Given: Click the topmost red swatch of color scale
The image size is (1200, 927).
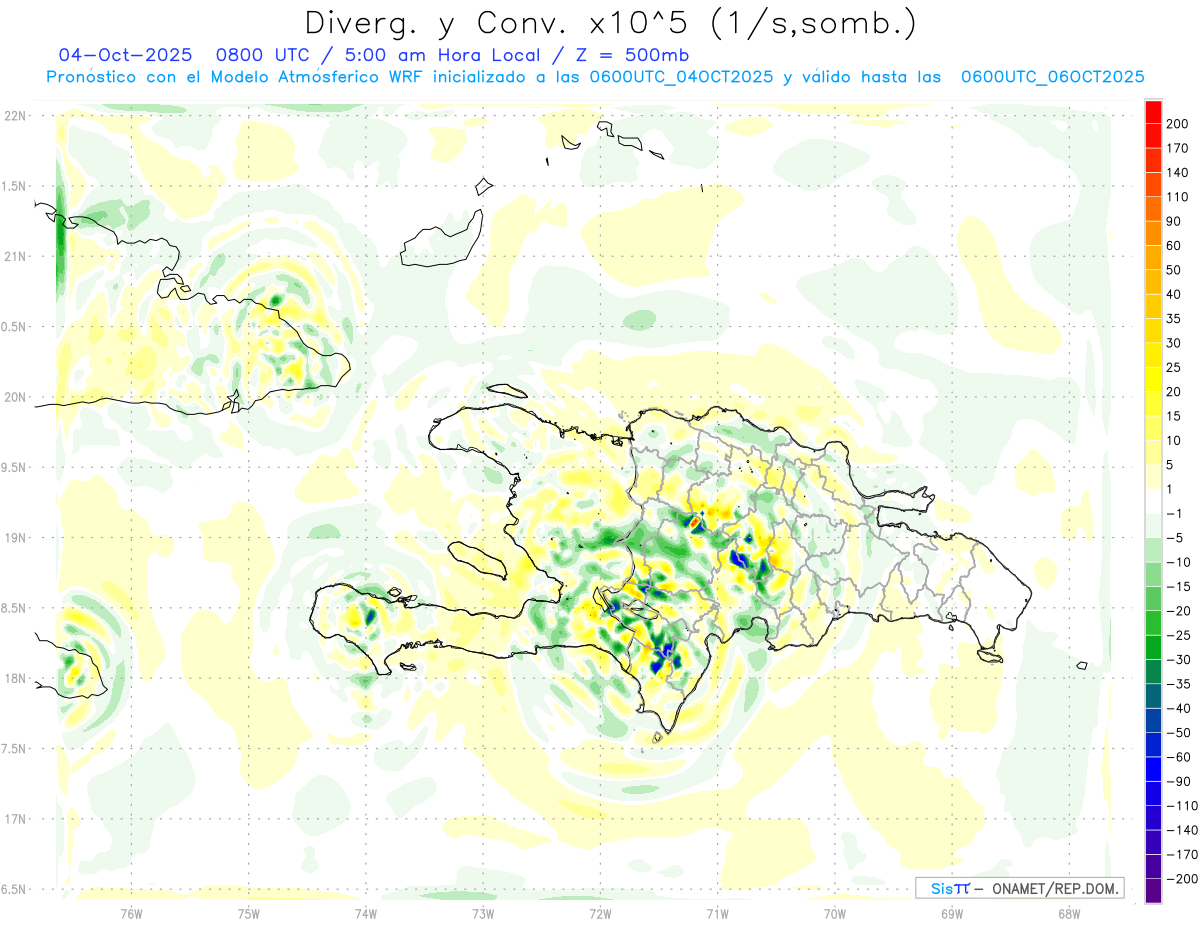Looking at the screenshot, I should (1153, 112).
